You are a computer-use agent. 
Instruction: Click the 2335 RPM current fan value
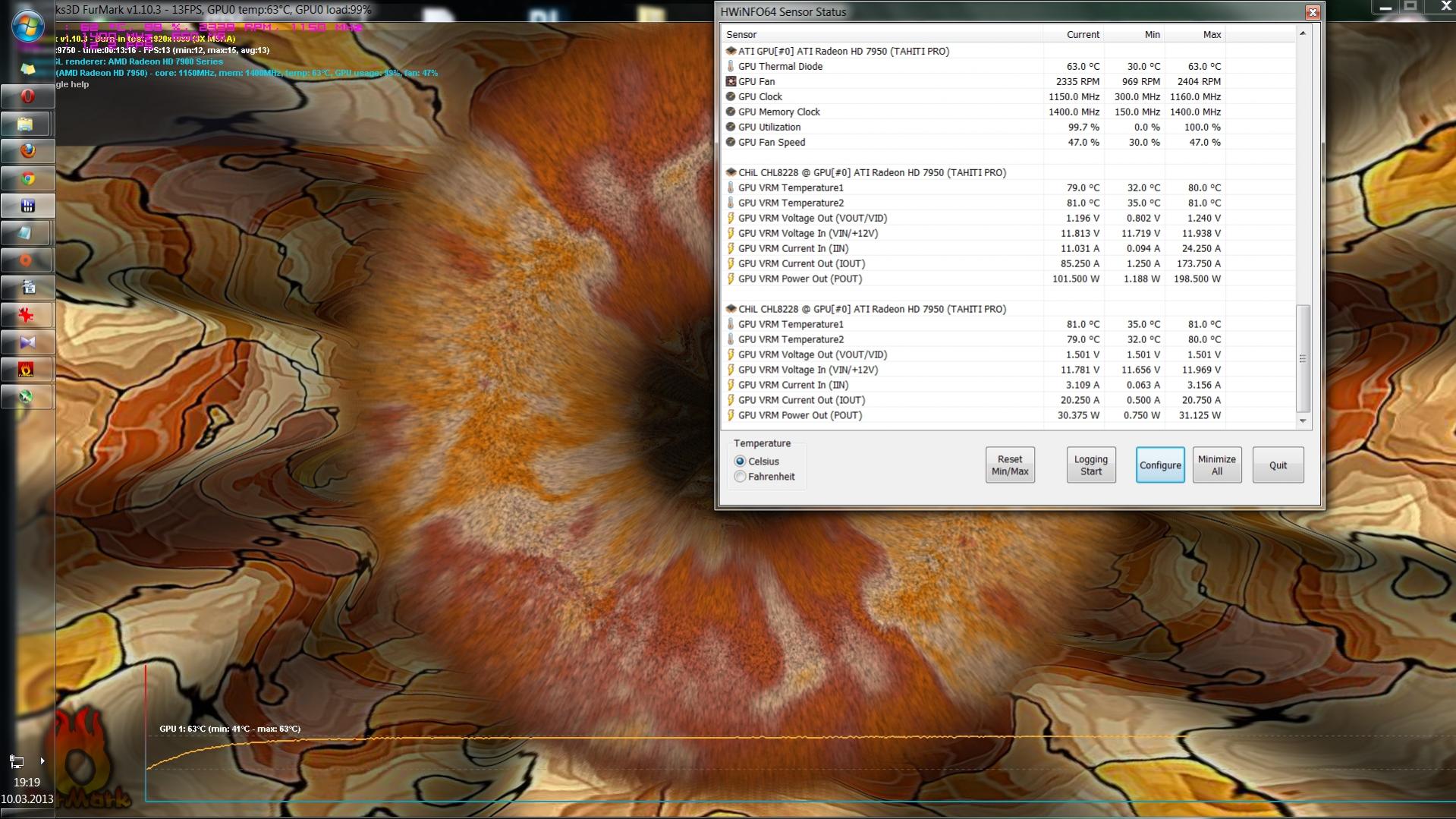point(1077,81)
